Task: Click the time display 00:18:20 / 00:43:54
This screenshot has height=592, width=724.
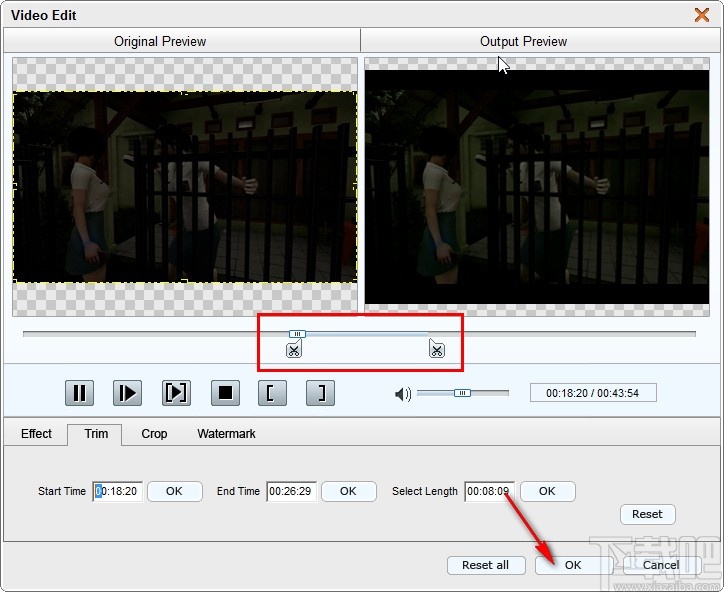Action: pyautogui.click(x=593, y=393)
